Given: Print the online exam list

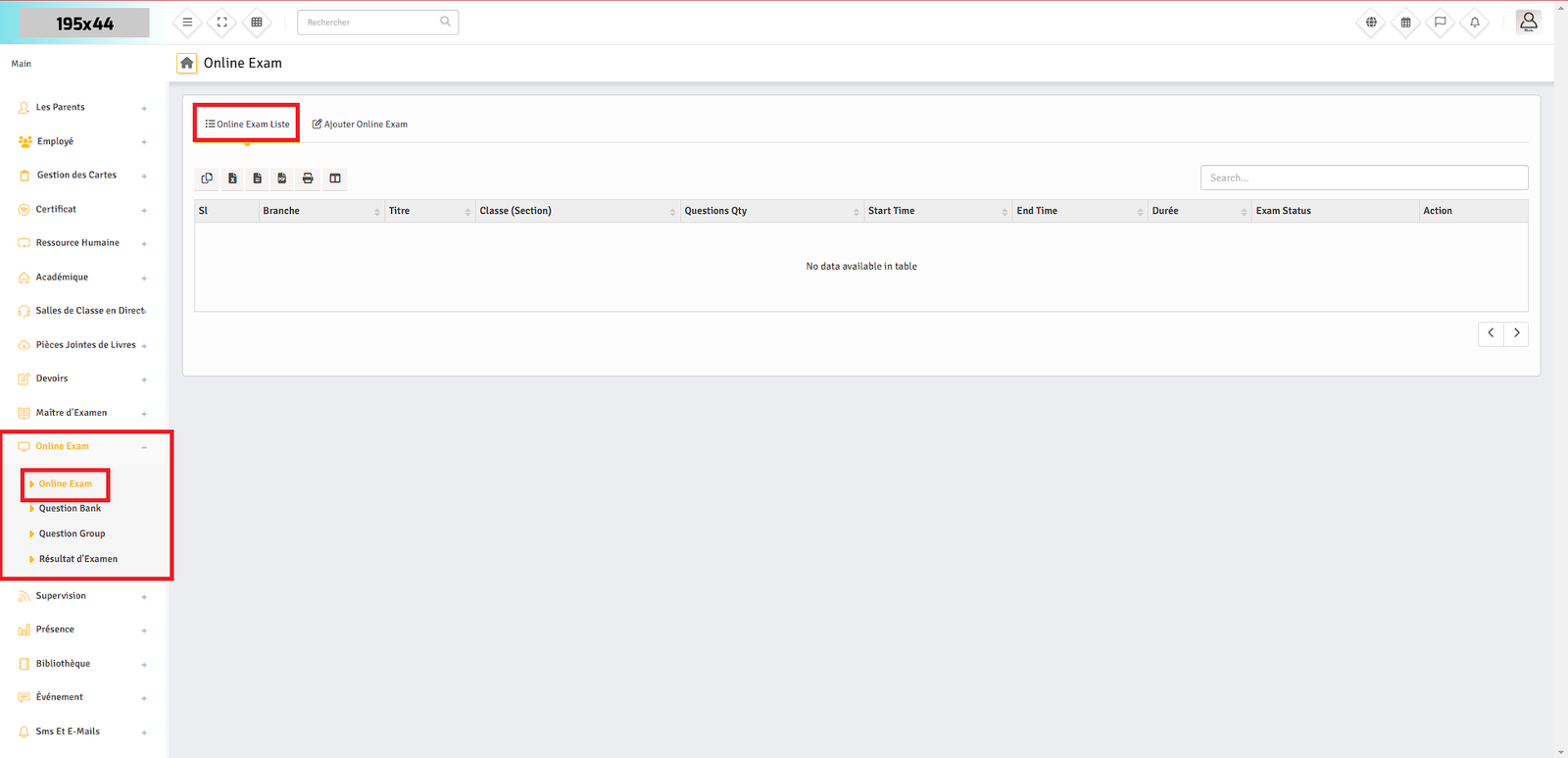Looking at the screenshot, I should click(x=308, y=178).
